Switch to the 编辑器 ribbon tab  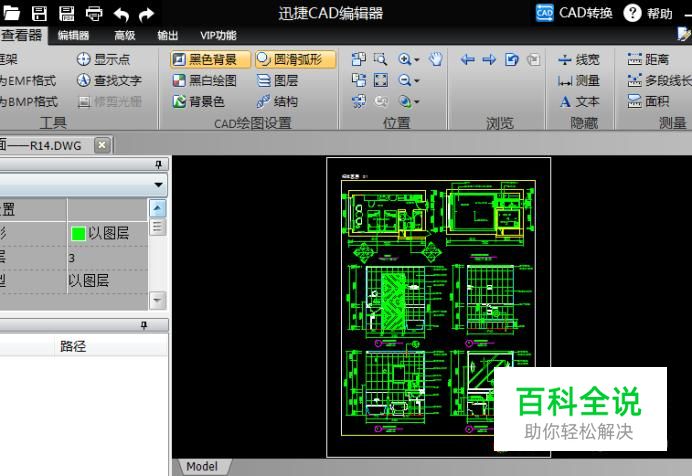click(73, 36)
